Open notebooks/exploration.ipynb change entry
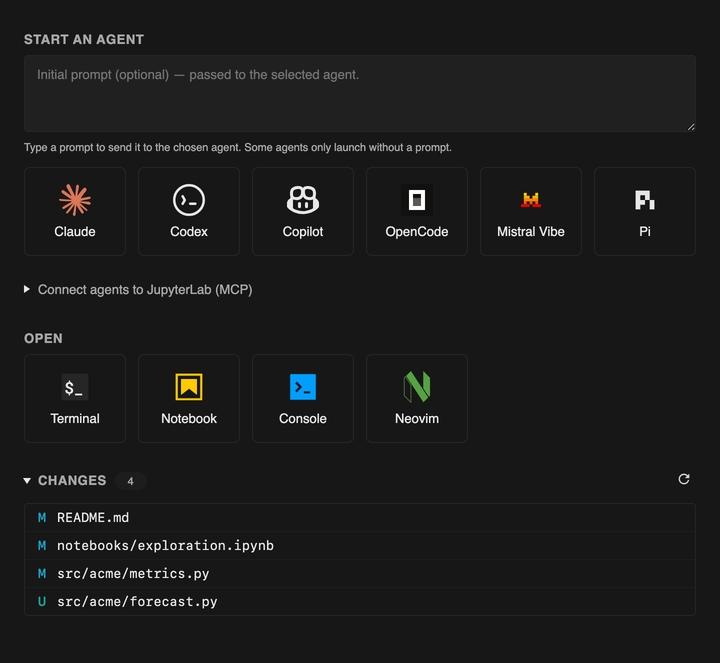720x663 pixels. coord(360,545)
